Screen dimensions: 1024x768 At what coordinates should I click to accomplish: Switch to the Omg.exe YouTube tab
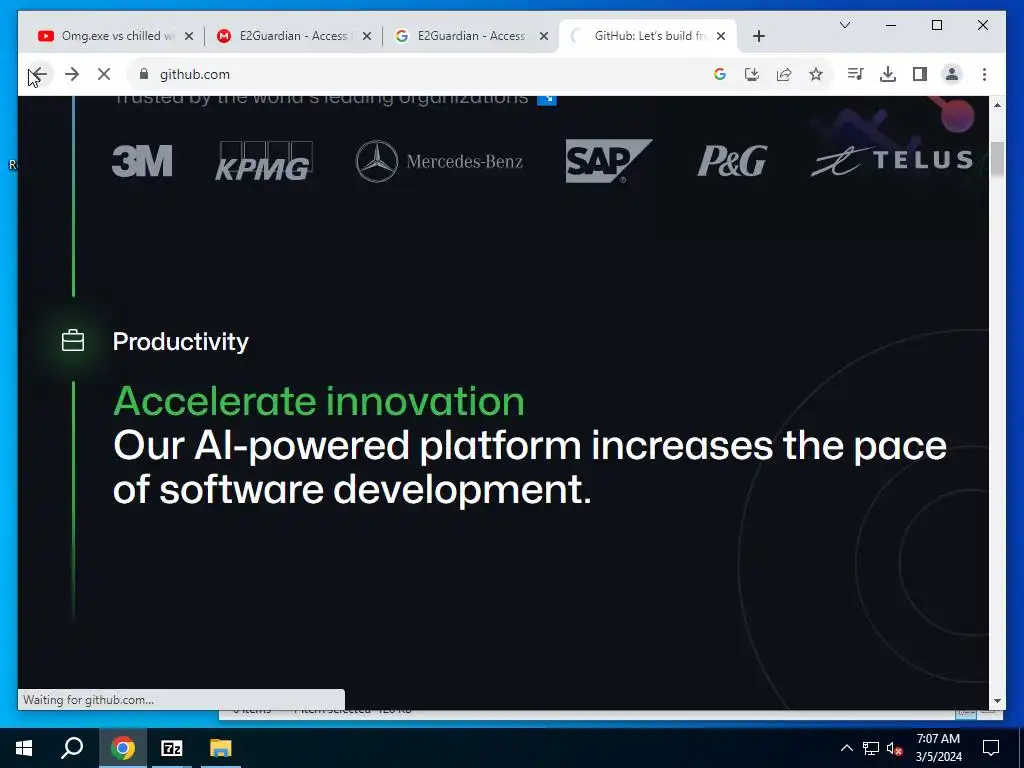coord(114,36)
